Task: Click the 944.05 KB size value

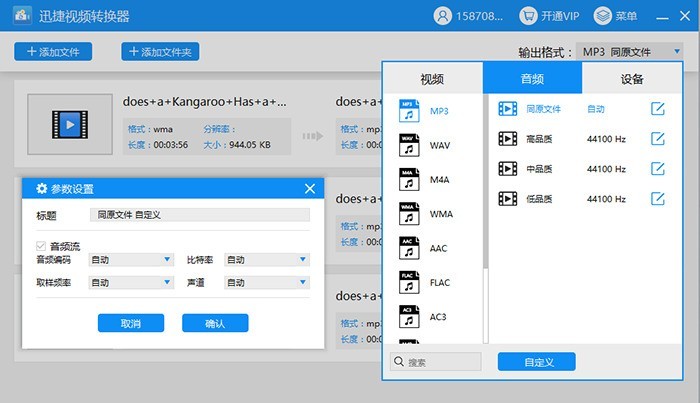Action: click(x=250, y=145)
